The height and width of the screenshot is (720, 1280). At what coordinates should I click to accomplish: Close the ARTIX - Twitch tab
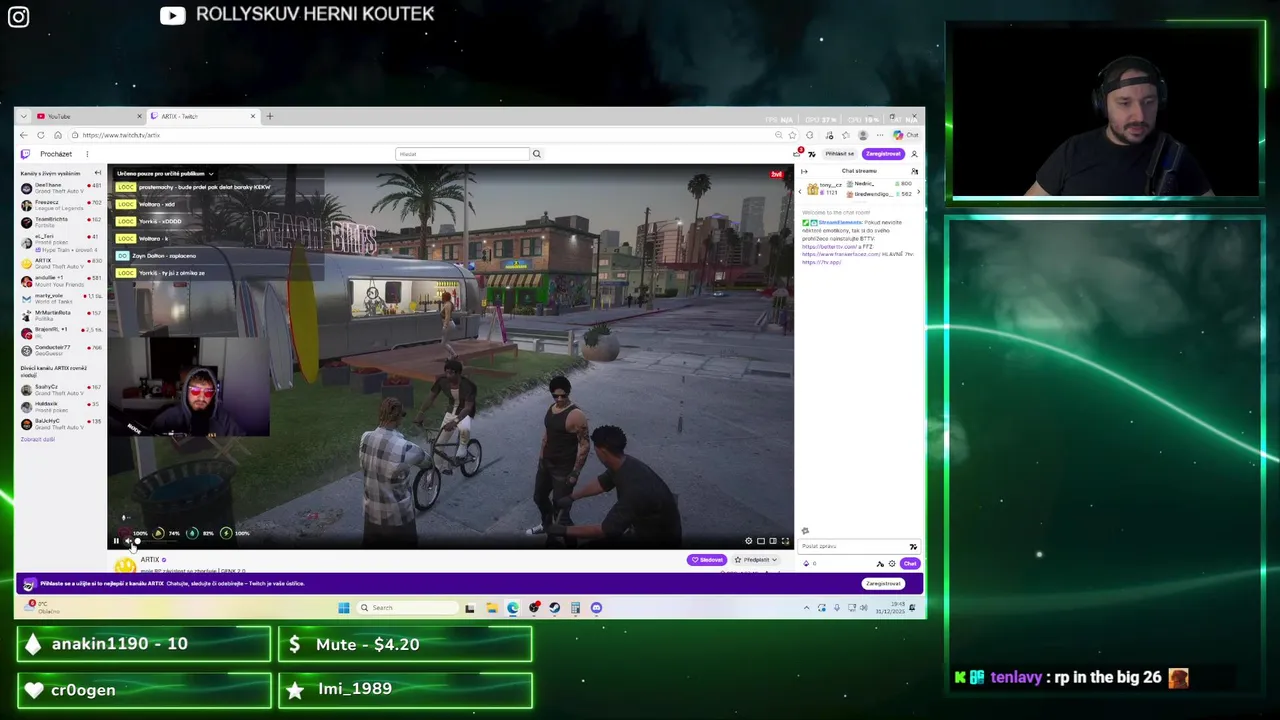tap(252, 116)
